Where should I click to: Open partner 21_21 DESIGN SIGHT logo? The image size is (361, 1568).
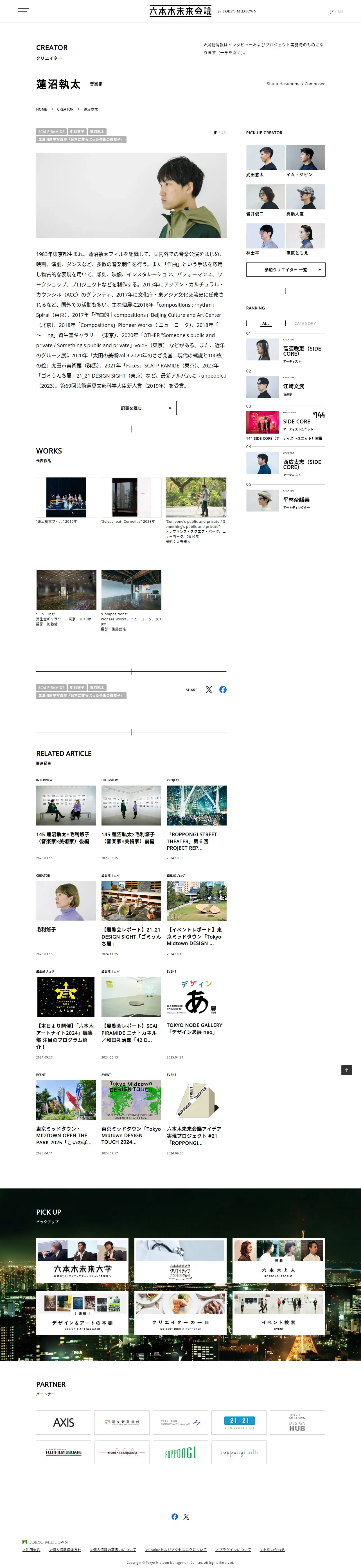click(239, 1423)
